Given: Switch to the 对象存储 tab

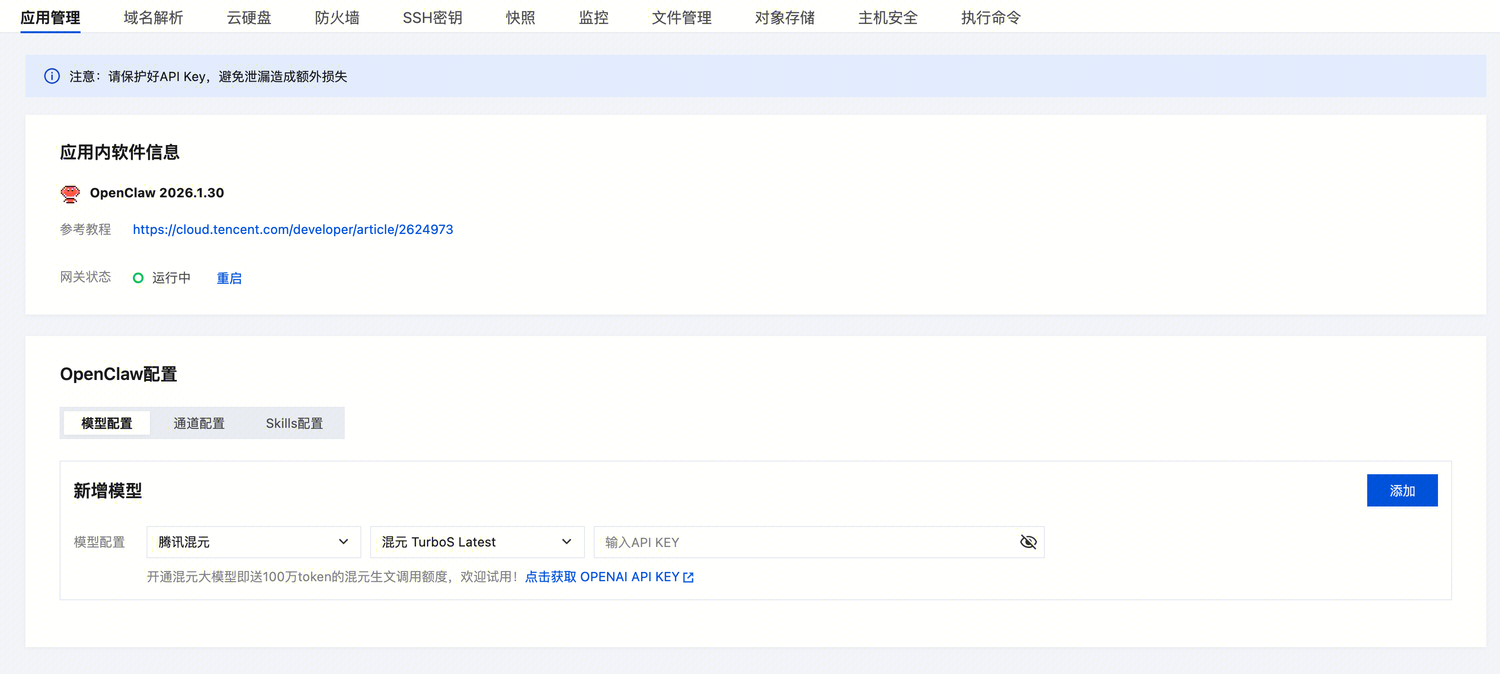Looking at the screenshot, I should point(785,18).
